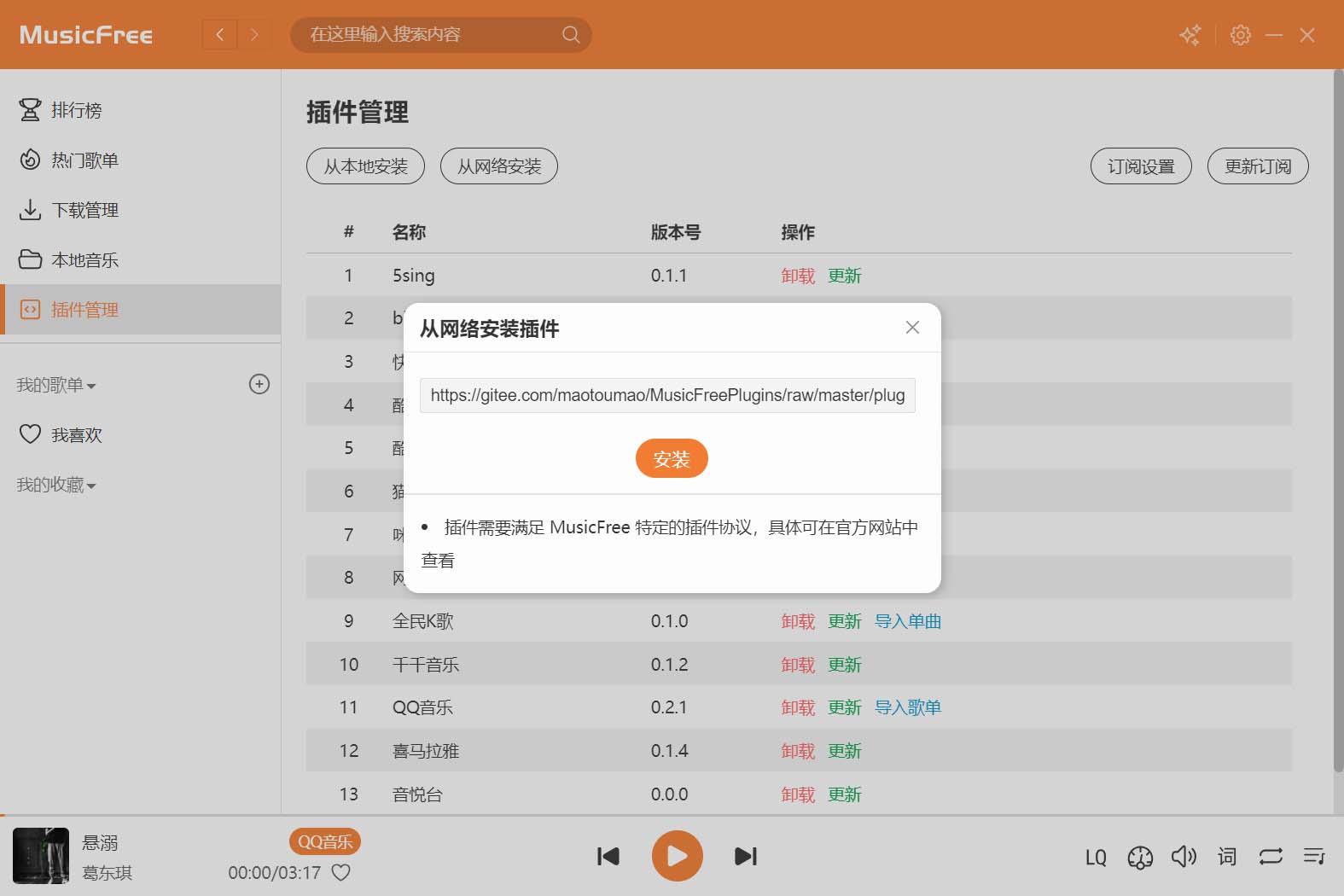The image size is (1344, 896).
Task: Open the 我喜欢 favorites playlist
Action: click(x=140, y=434)
